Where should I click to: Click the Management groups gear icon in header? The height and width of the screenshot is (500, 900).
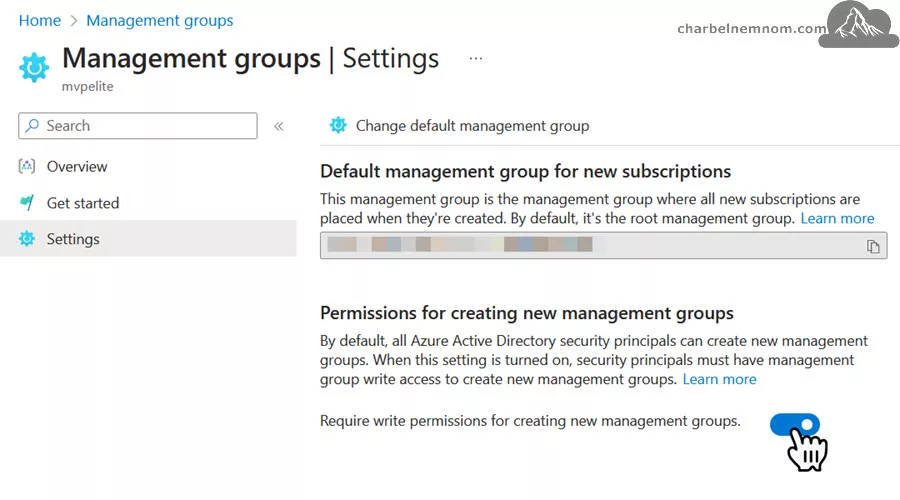(x=34, y=67)
